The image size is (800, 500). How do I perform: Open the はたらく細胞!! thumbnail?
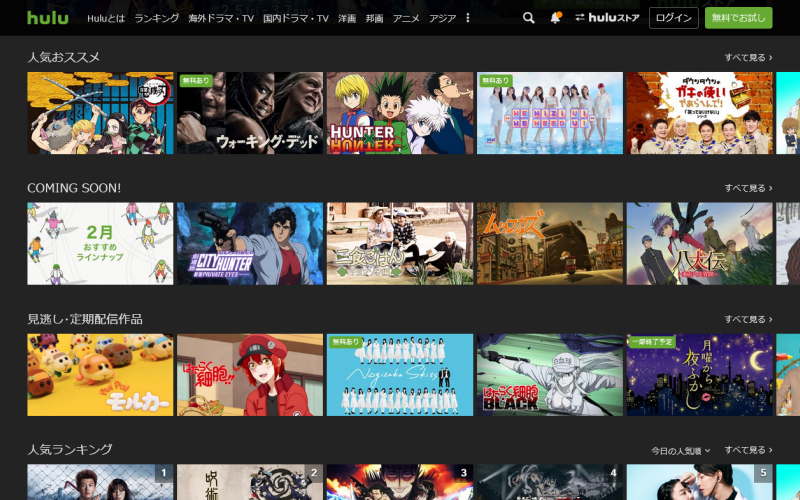[x=250, y=375]
